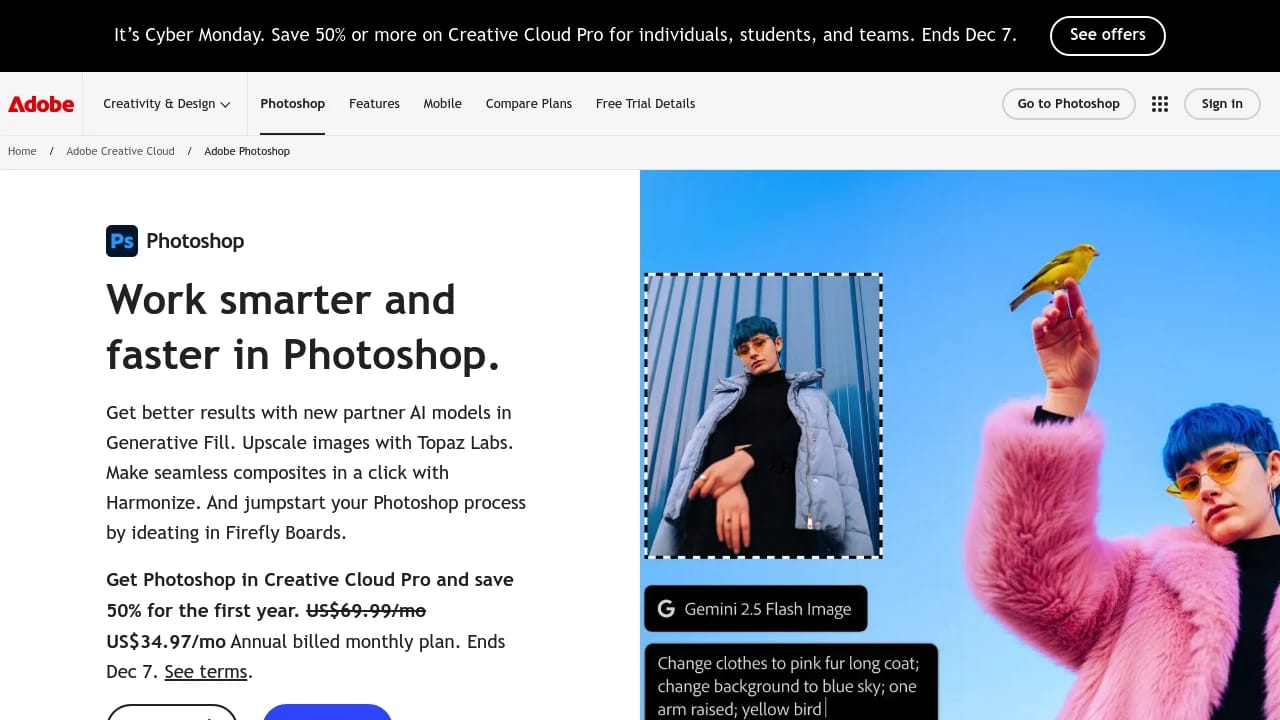Click the Photoshop Ps app icon

coord(121,240)
